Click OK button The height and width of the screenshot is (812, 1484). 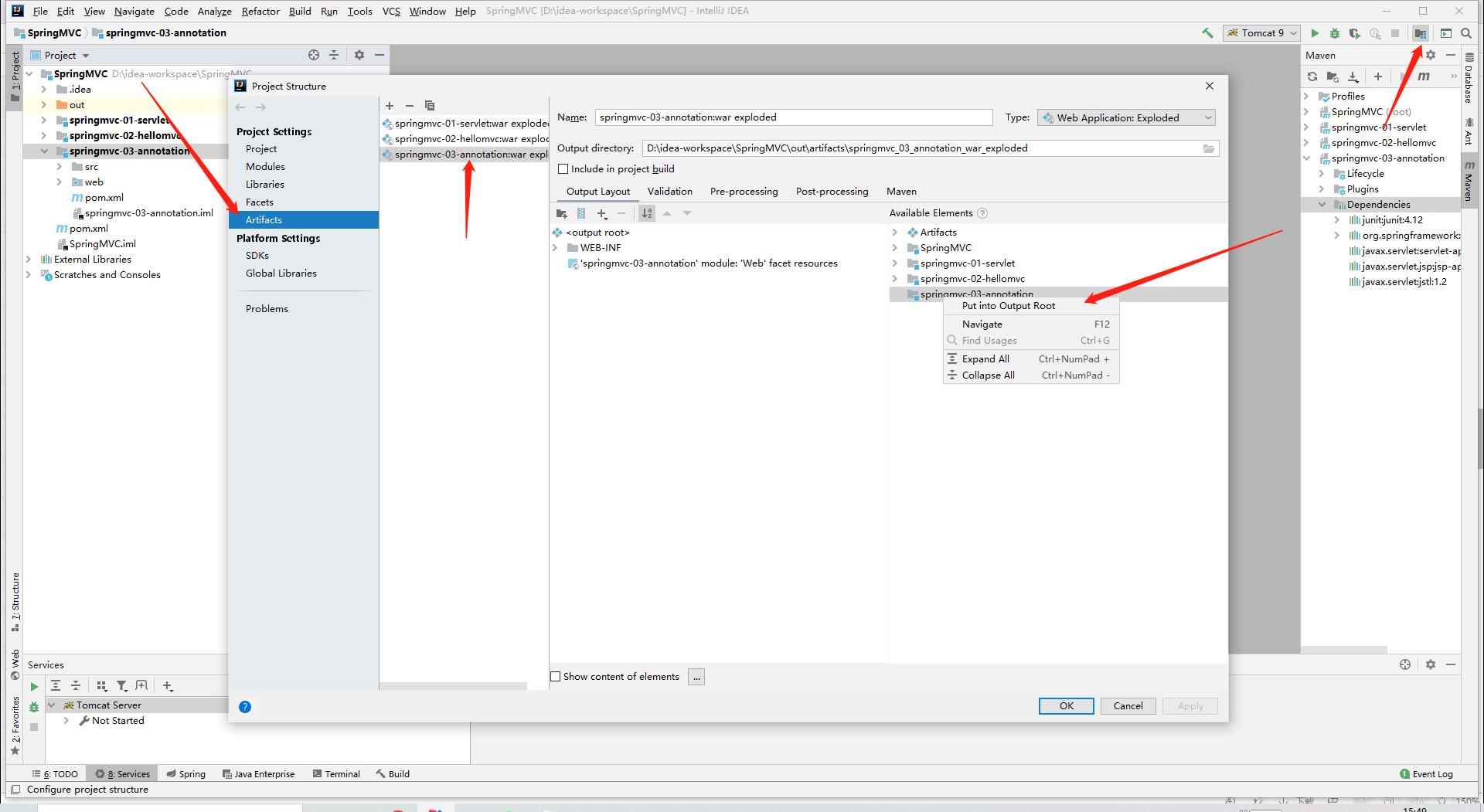[1066, 706]
